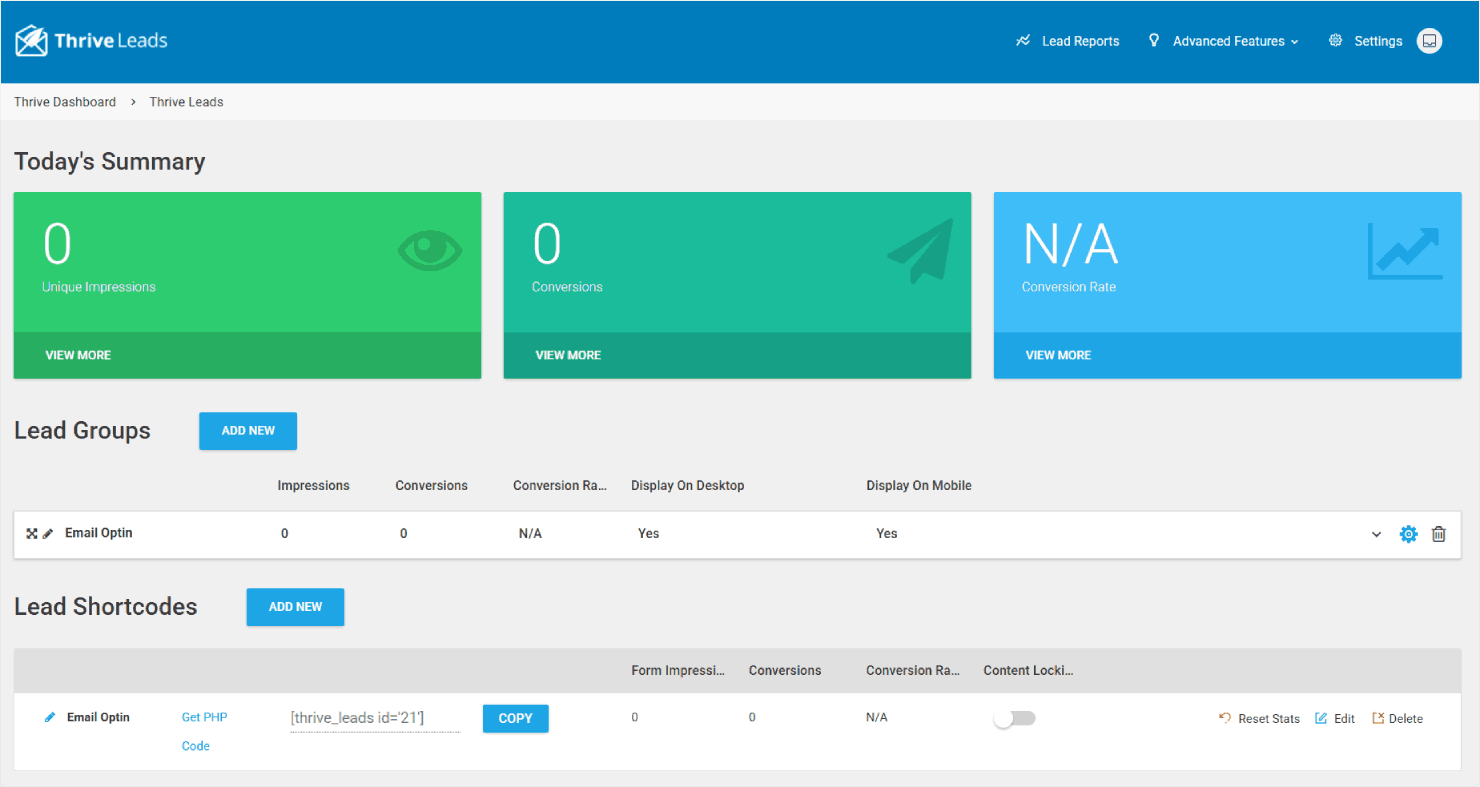Click the Get PHP Code link
Image resolution: width=1480 pixels, height=787 pixels.
[x=204, y=730]
